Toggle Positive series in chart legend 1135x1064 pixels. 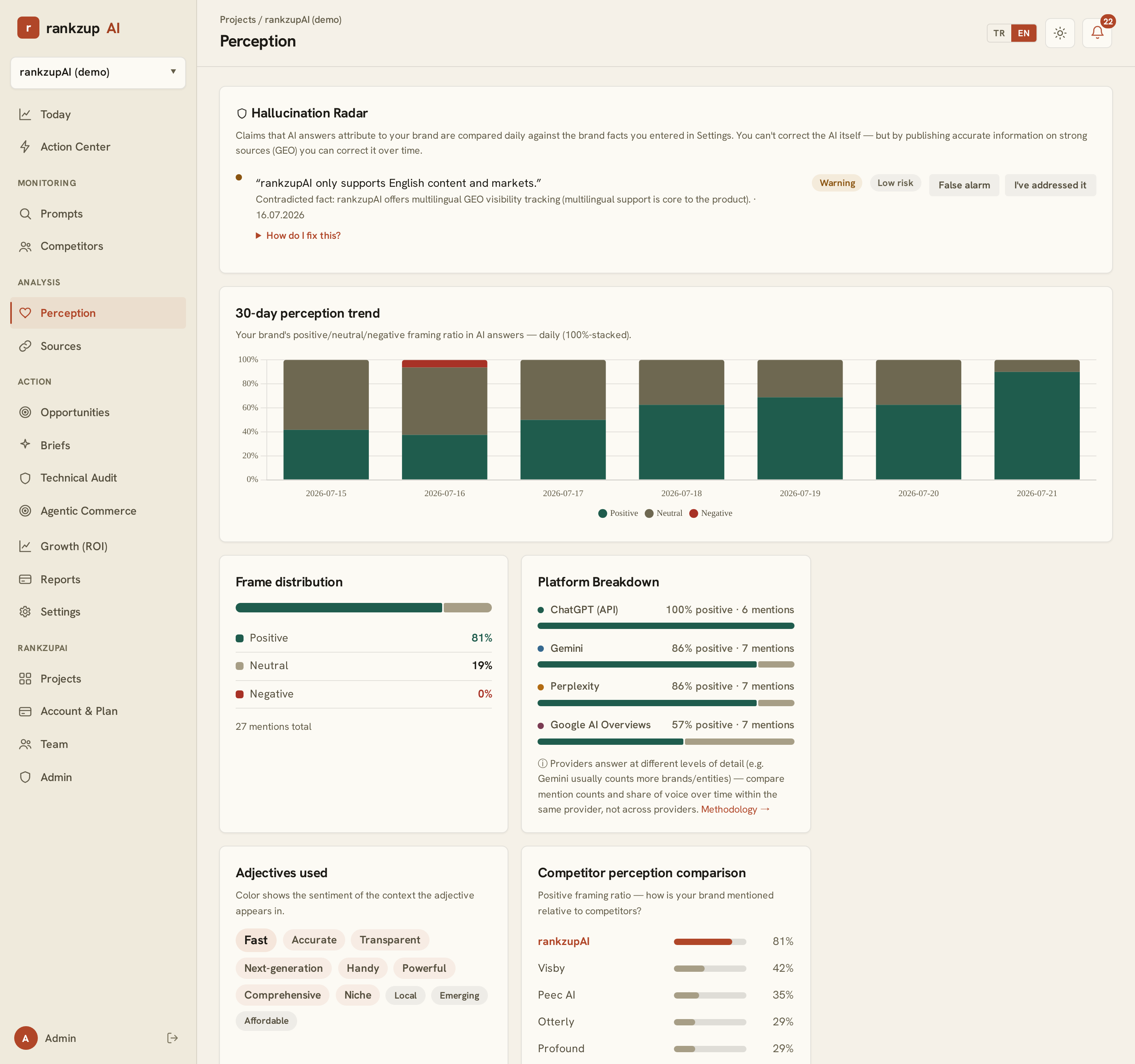point(618,513)
